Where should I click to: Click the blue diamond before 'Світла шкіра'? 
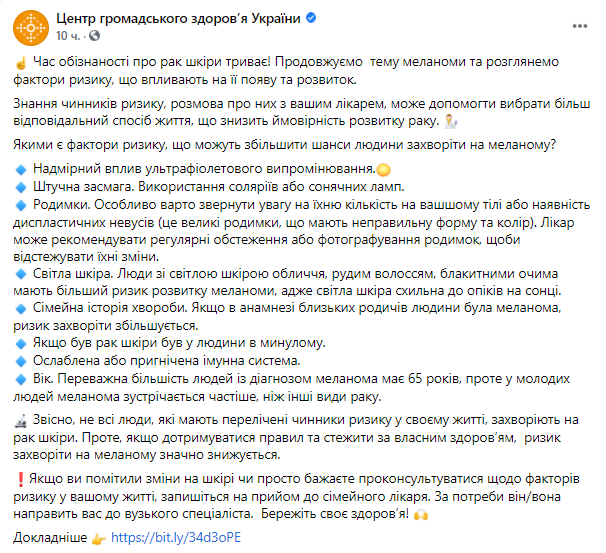tap(23, 273)
